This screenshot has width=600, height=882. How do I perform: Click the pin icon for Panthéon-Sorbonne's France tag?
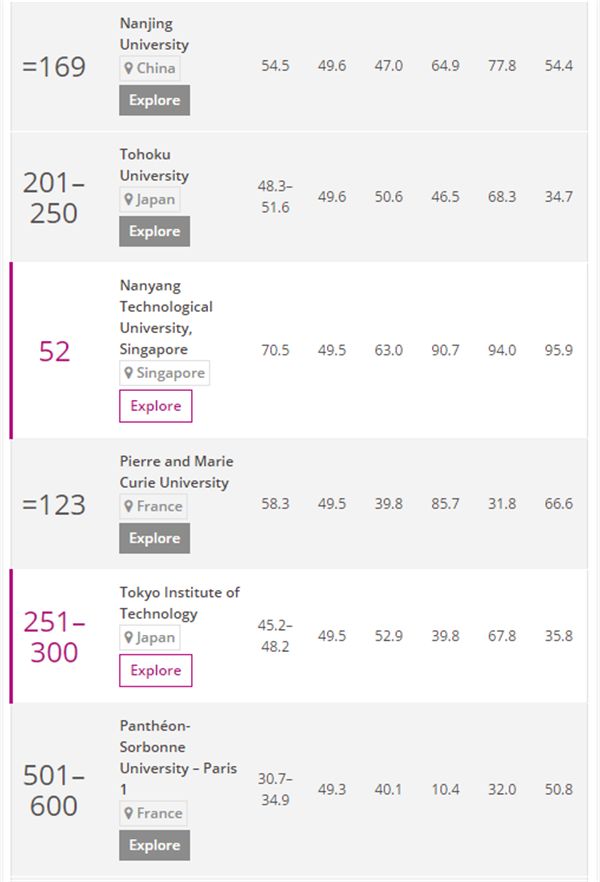[129, 813]
